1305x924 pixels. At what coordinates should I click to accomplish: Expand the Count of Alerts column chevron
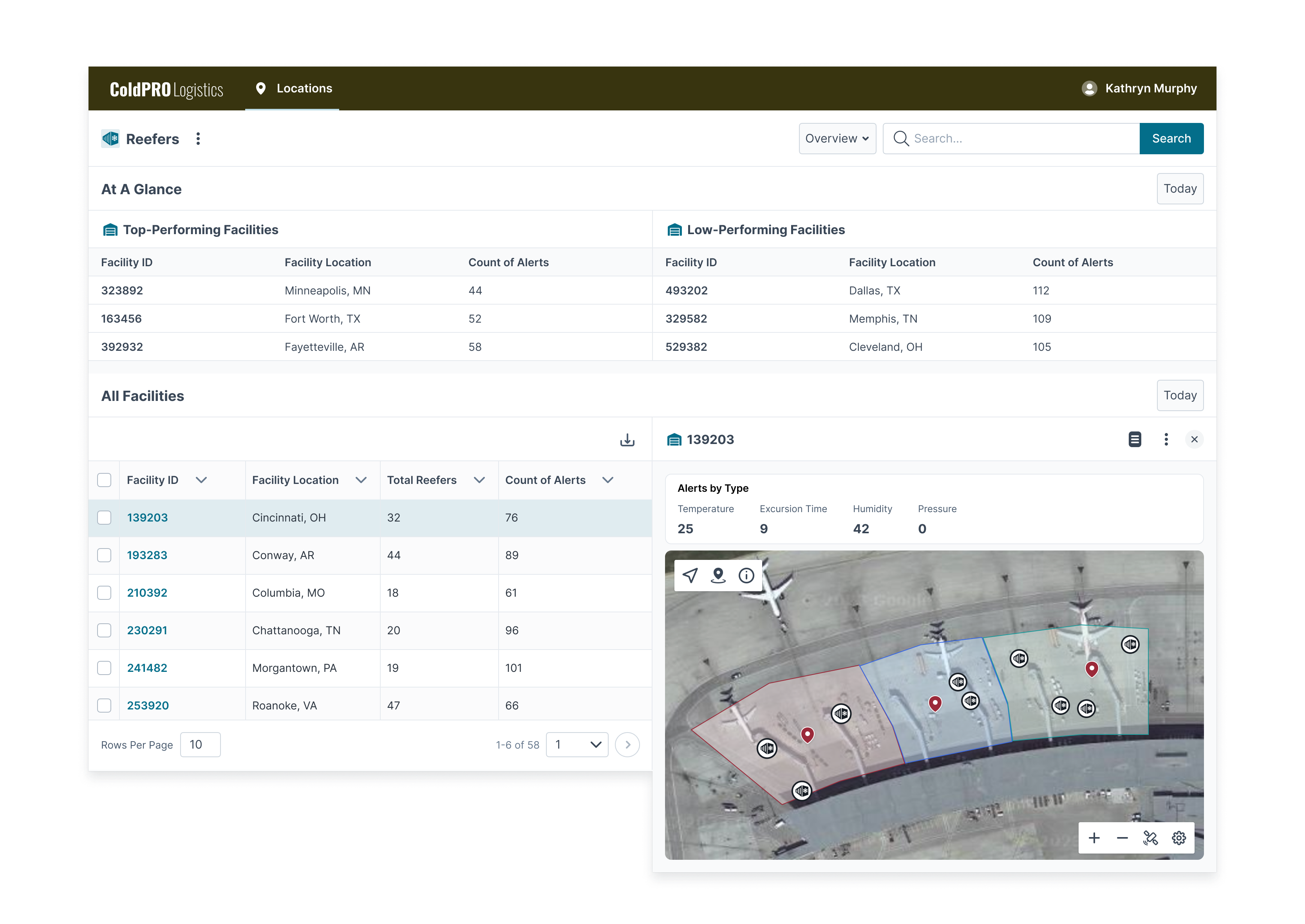(x=607, y=480)
